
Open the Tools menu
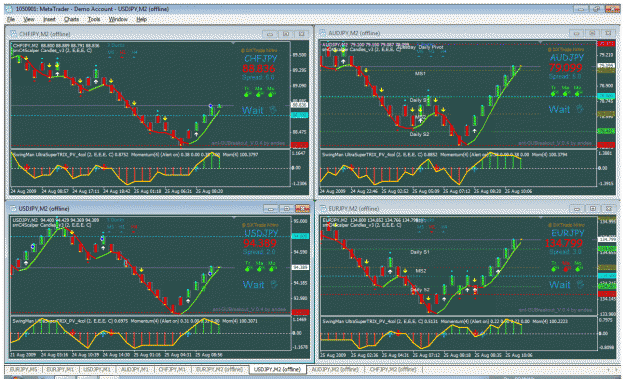94,19
